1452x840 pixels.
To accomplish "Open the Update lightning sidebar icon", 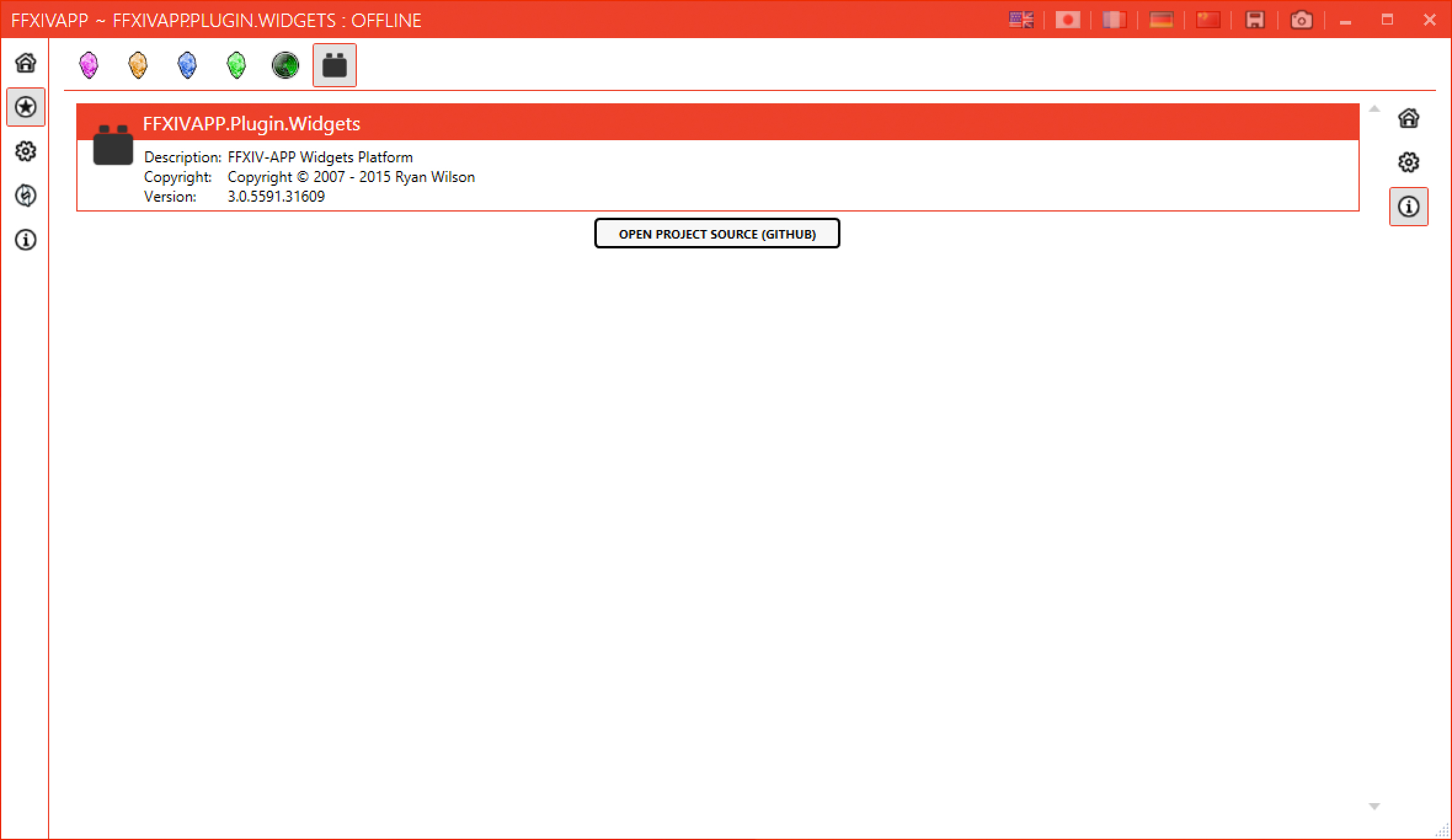I will [26, 196].
